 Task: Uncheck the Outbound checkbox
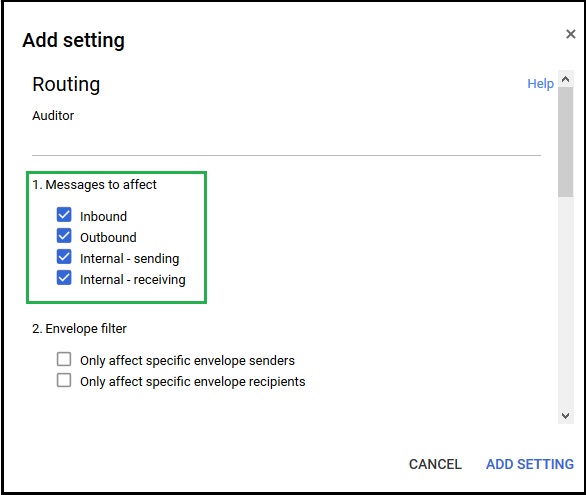pos(64,236)
